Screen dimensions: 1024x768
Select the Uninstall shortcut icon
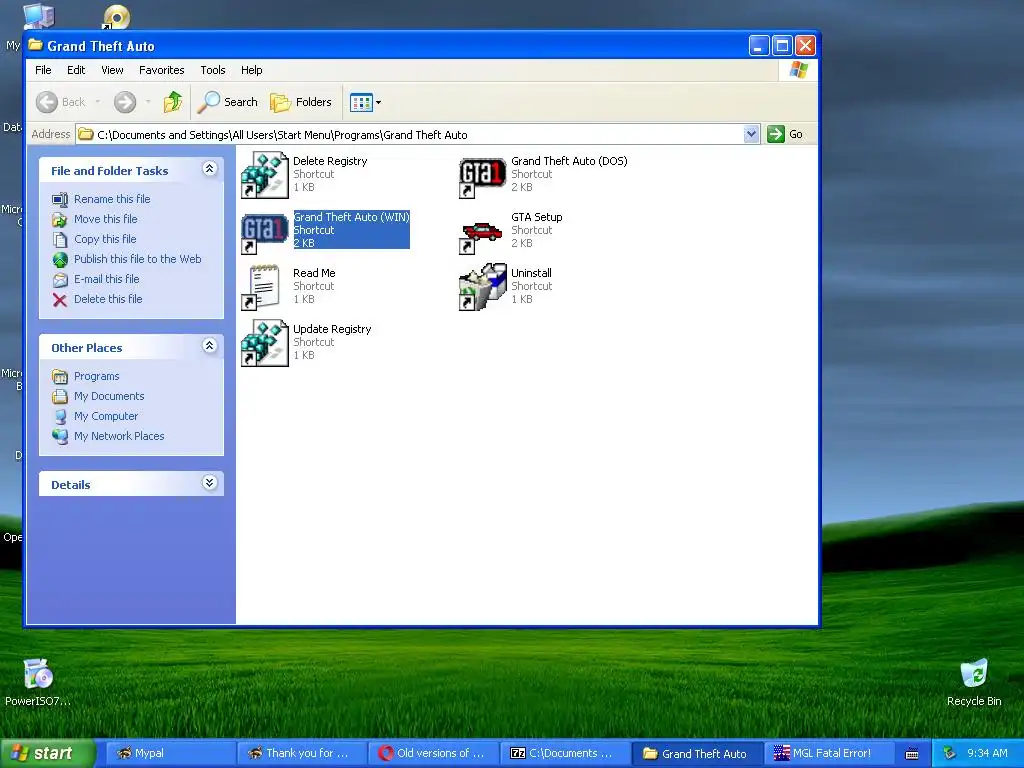(483, 287)
